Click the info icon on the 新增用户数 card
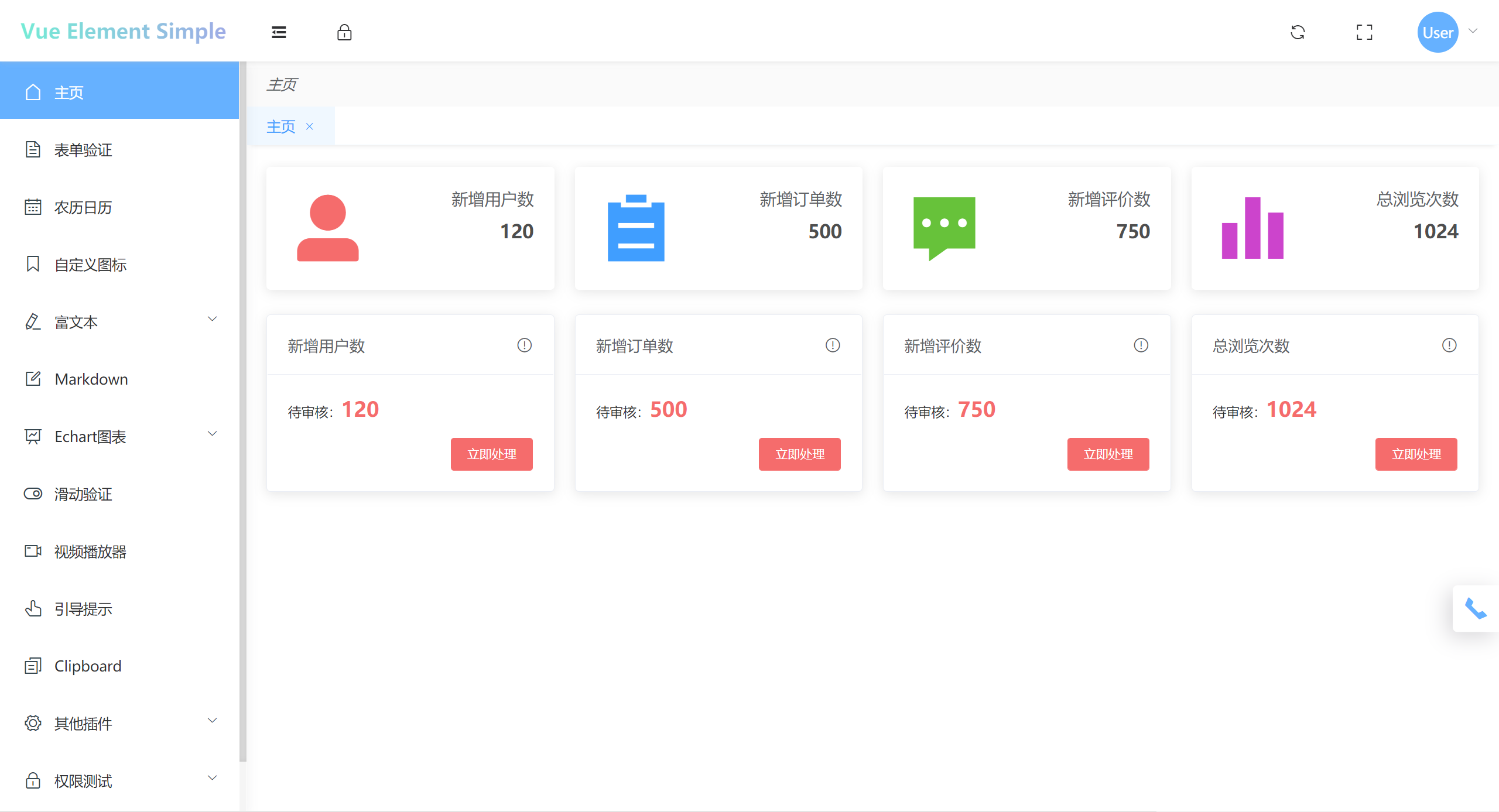The image size is (1499, 812). pyautogui.click(x=524, y=345)
